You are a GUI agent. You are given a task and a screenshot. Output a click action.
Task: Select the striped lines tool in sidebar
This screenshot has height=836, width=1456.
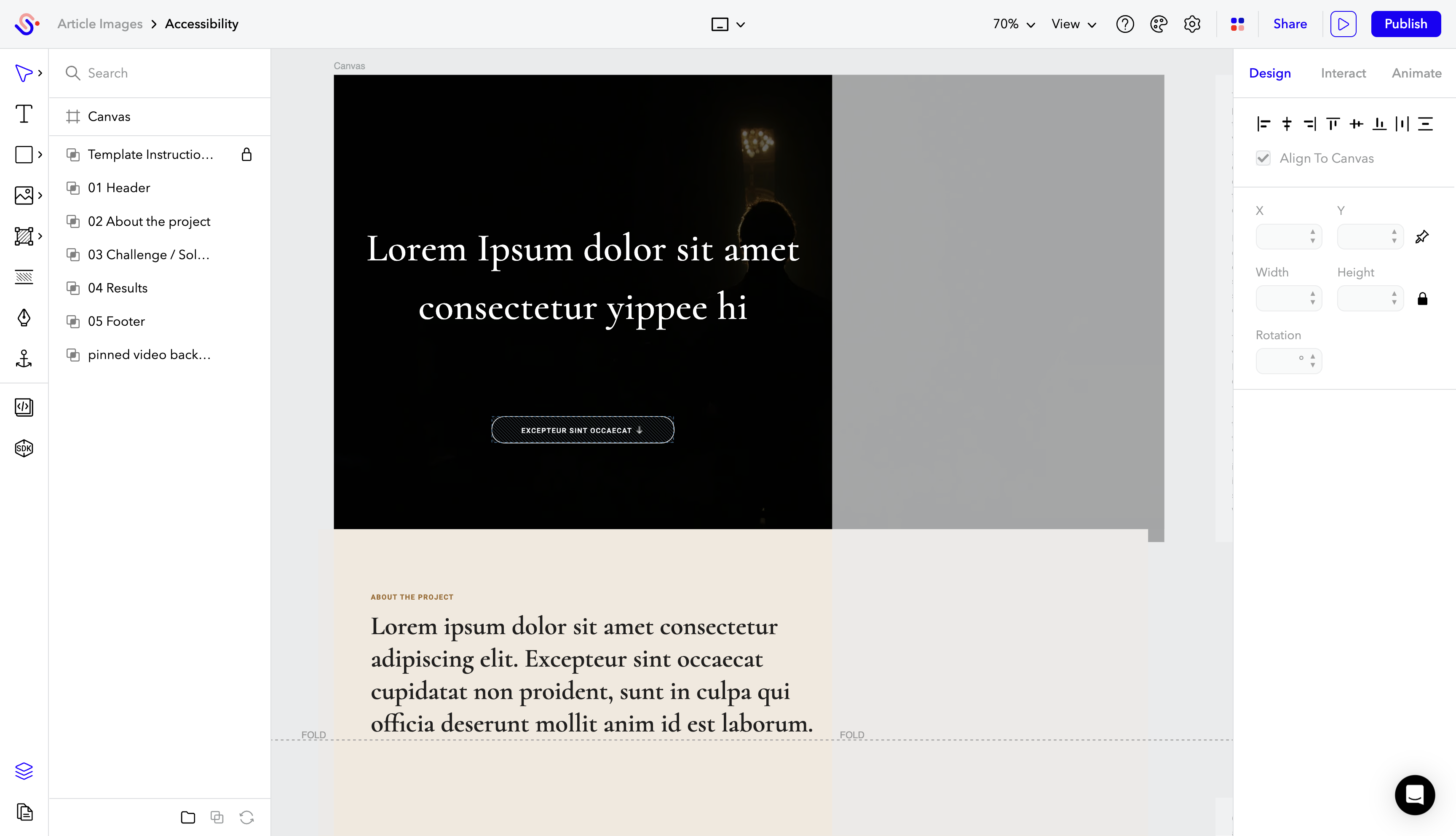[x=24, y=277]
